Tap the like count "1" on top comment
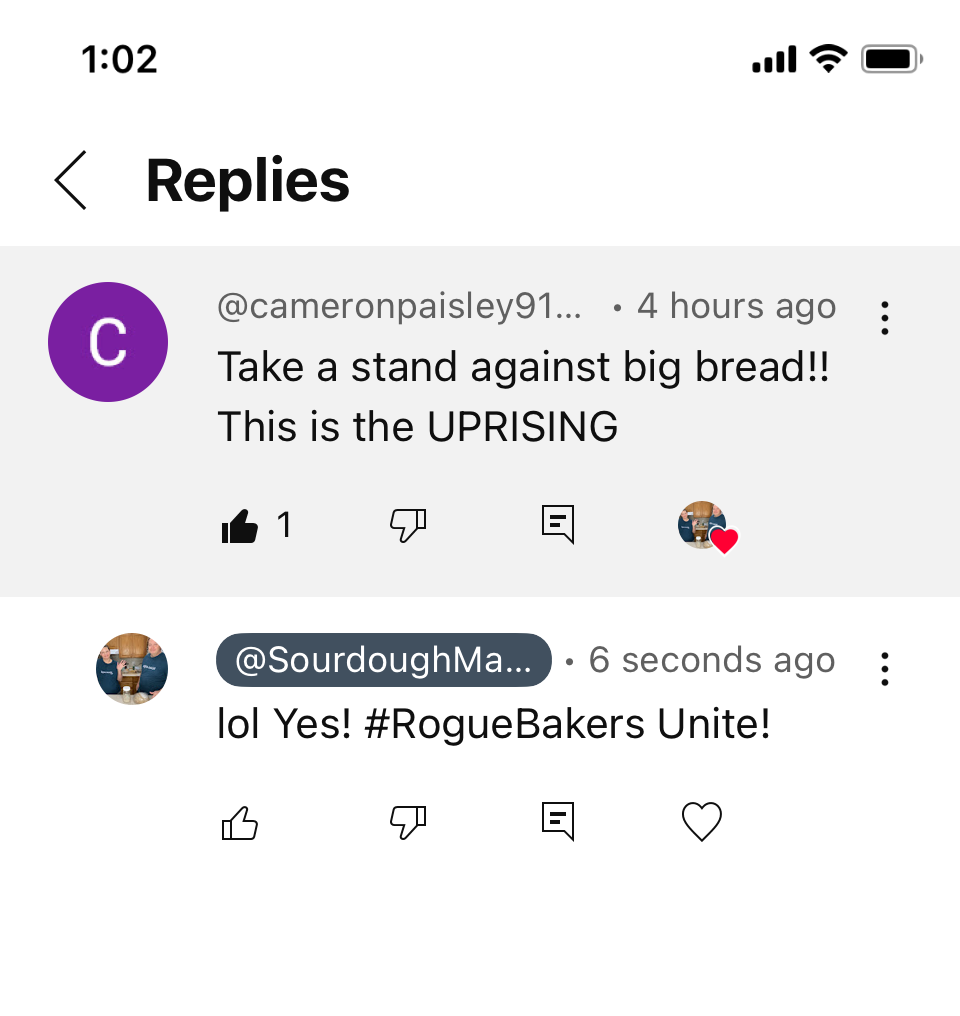The width and height of the screenshot is (960, 1016). click(284, 525)
